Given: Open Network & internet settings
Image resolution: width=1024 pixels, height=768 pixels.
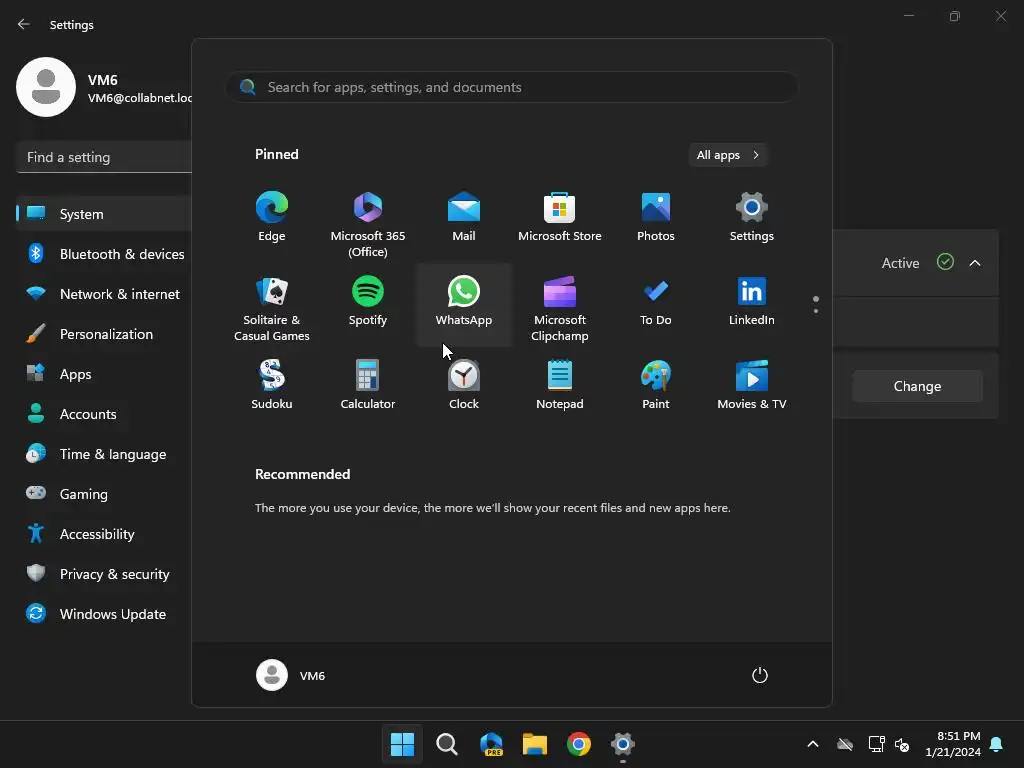Looking at the screenshot, I should [104, 294].
